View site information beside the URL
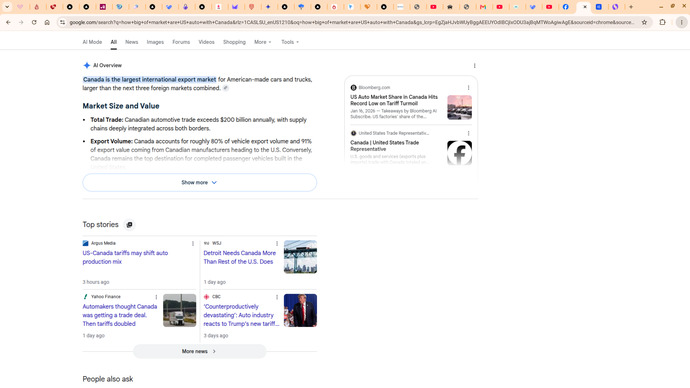The height and width of the screenshot is (388, 690). [x=62, y=22]
